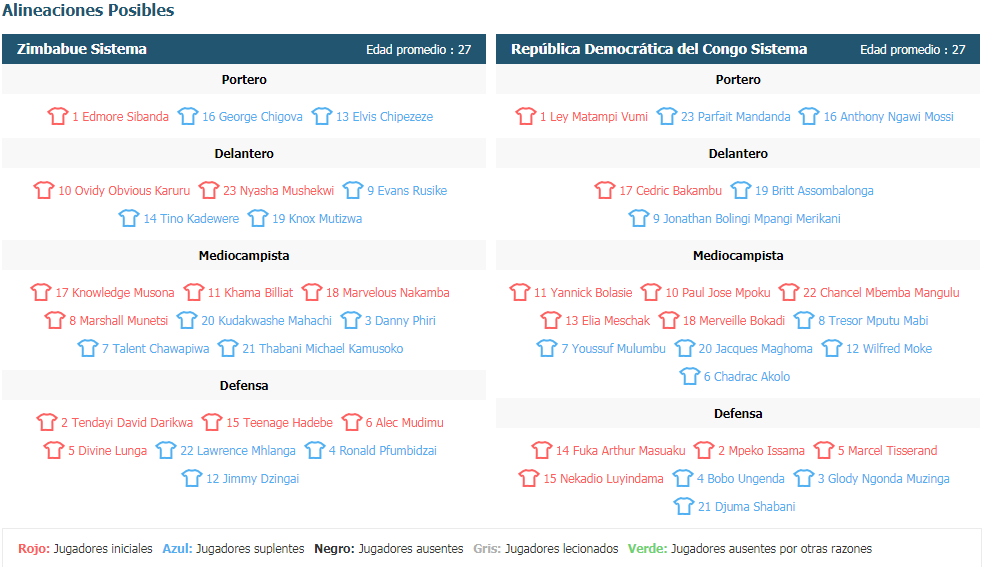Click the blue shirt icon beside Chadrac Akolo
The height and width of the screenshot is (567, 985).
click(x=689, y=377)
